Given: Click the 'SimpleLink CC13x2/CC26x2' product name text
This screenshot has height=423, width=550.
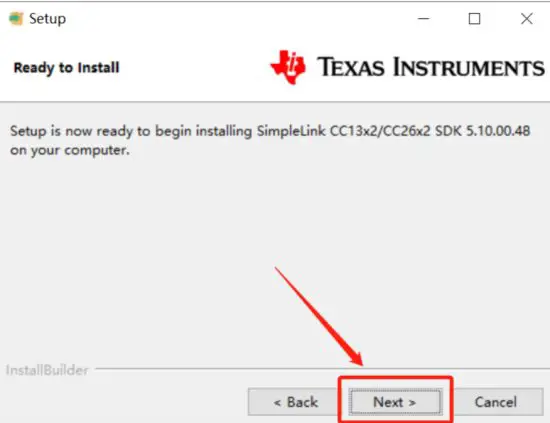Looking at the screenshot, I should [x=343, y=131].
